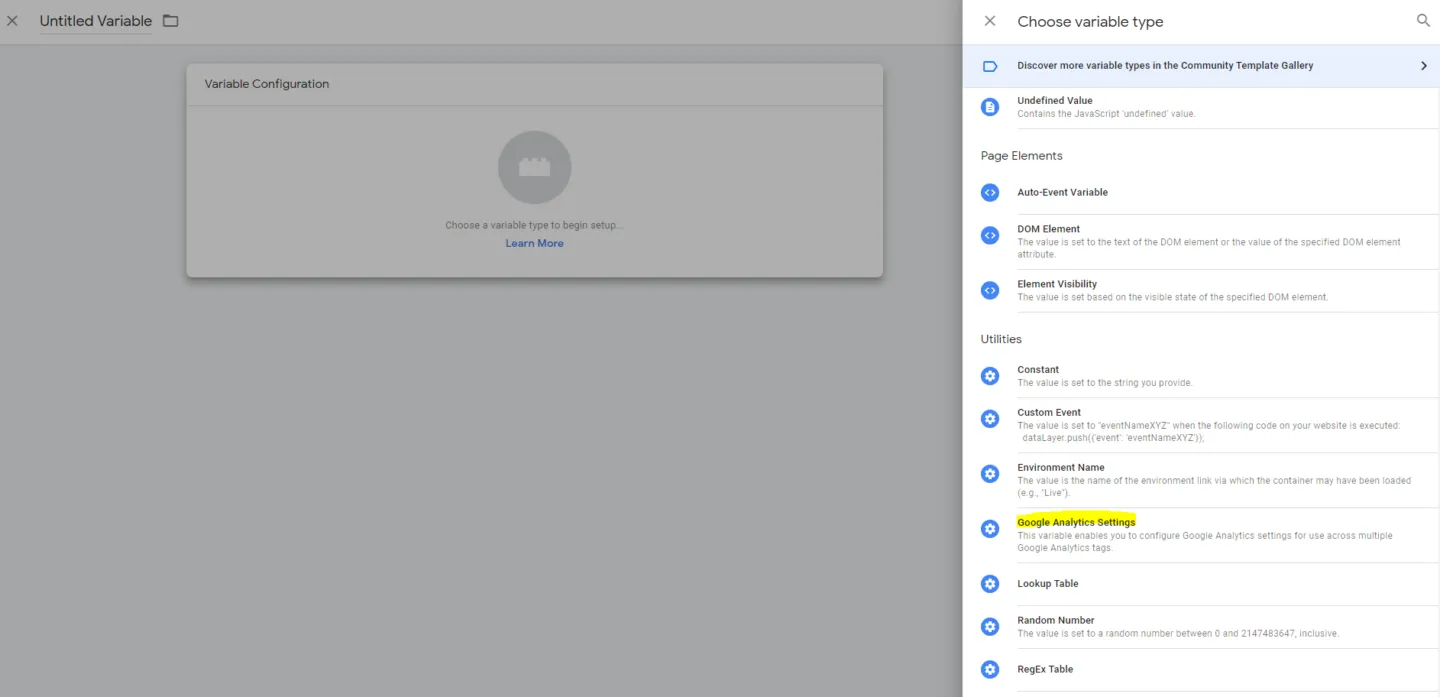This screenshot has height=697, width=1440.
Task: Click the Lookup Table gear icon
Action: coord(990,583)
